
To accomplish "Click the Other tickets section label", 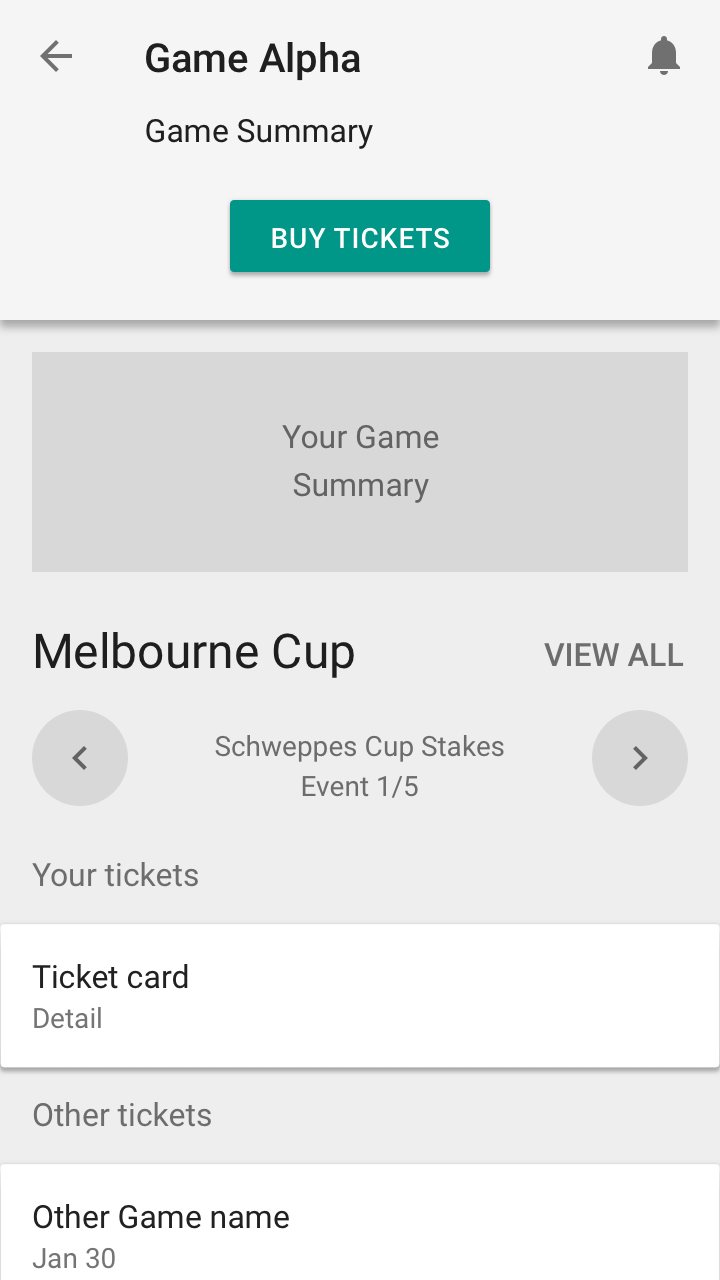I will 122,1115.
